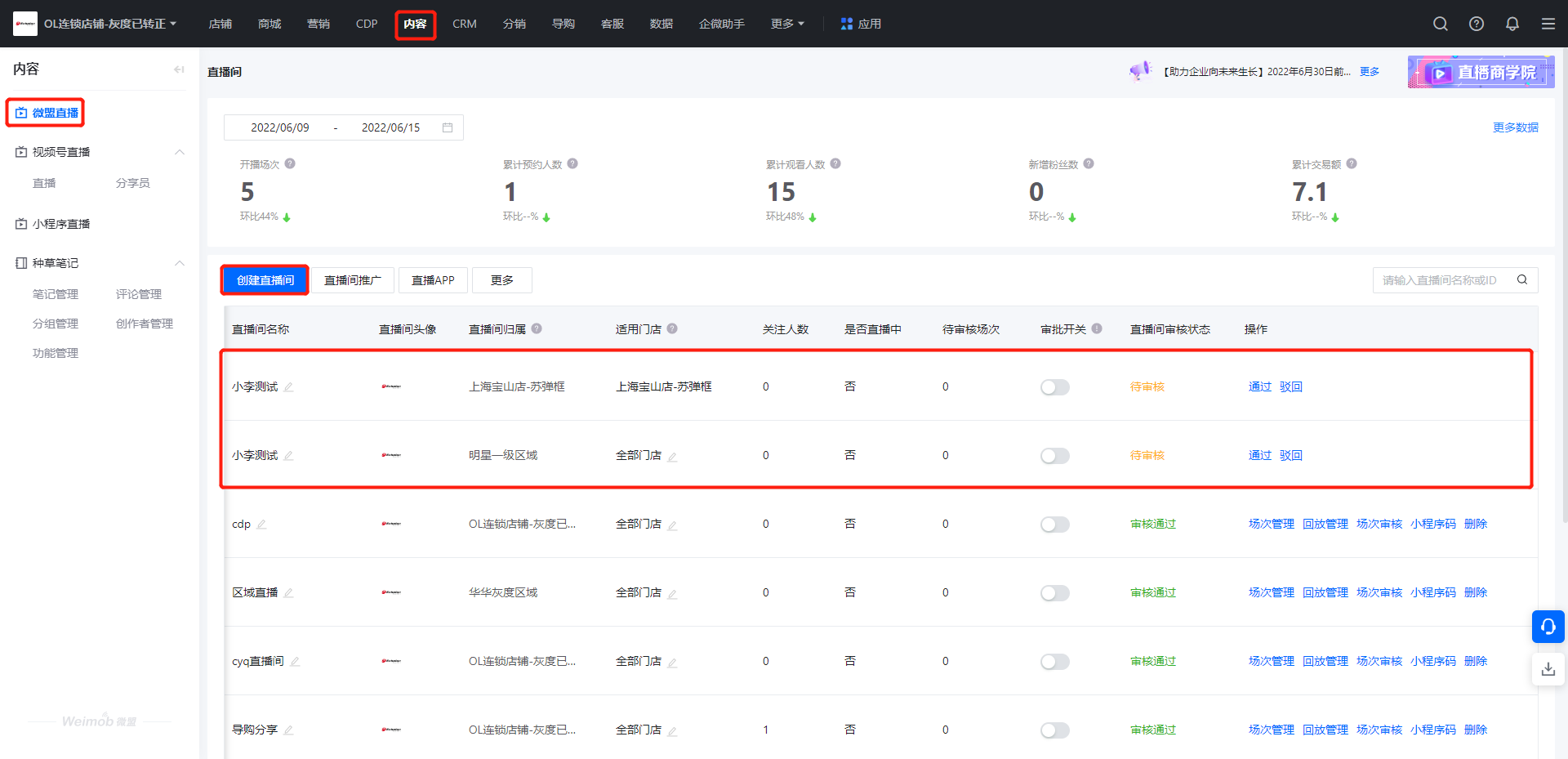Screen dimensions: 1568x759
Task: Click the start date 2022/06/09 field
Action: [280, 127]
